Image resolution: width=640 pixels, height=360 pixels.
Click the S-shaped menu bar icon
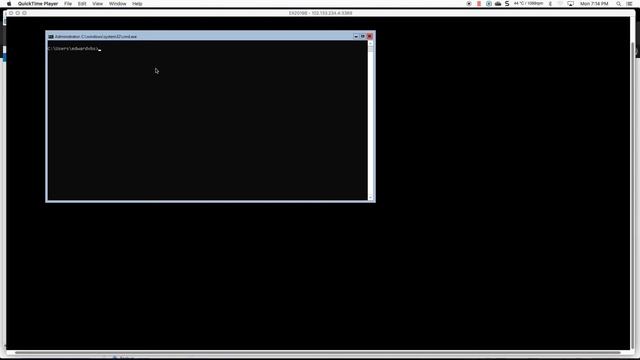click(x=507, y=4)
